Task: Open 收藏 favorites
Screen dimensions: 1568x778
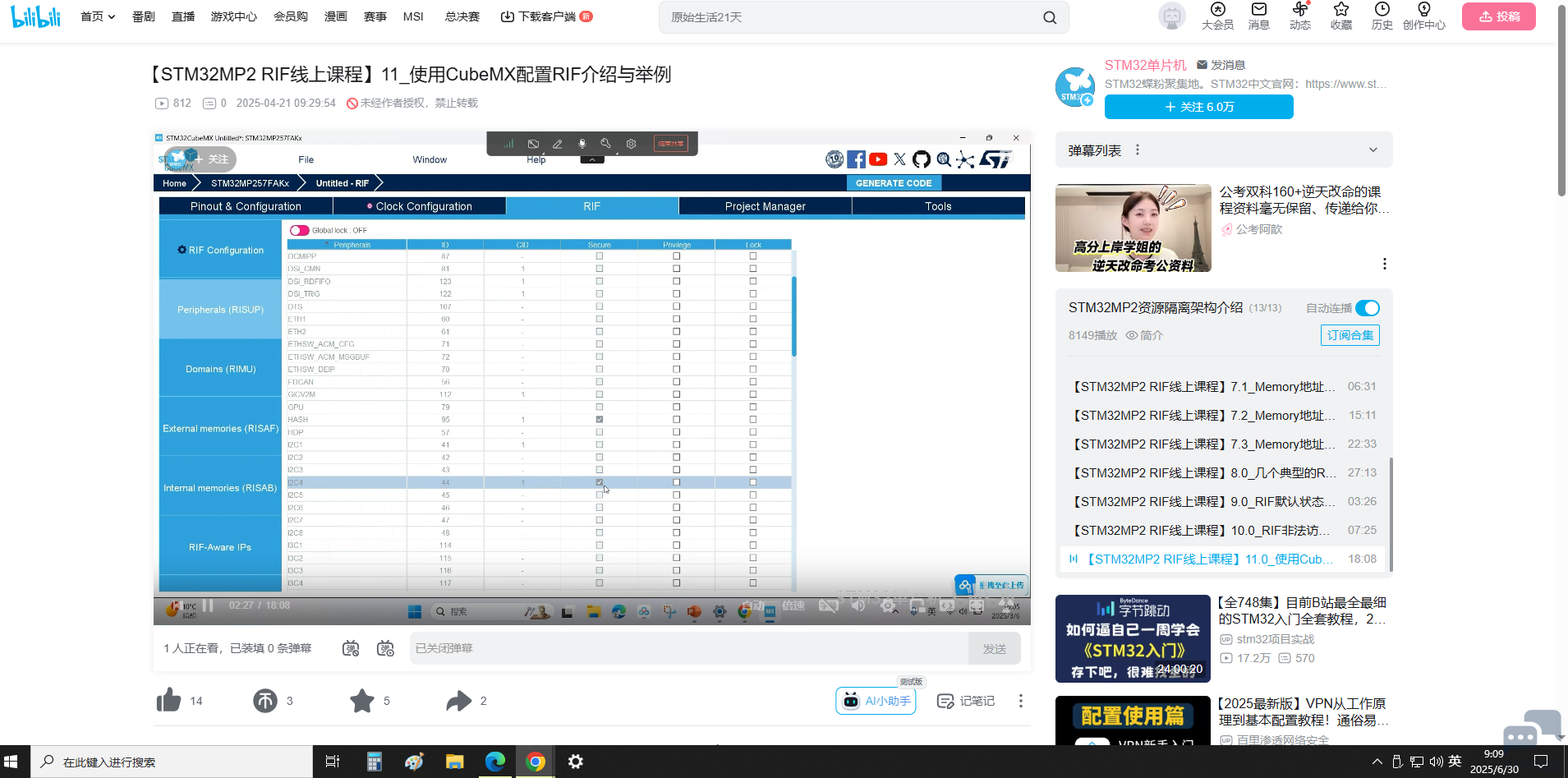Action: click(1340, 16)
